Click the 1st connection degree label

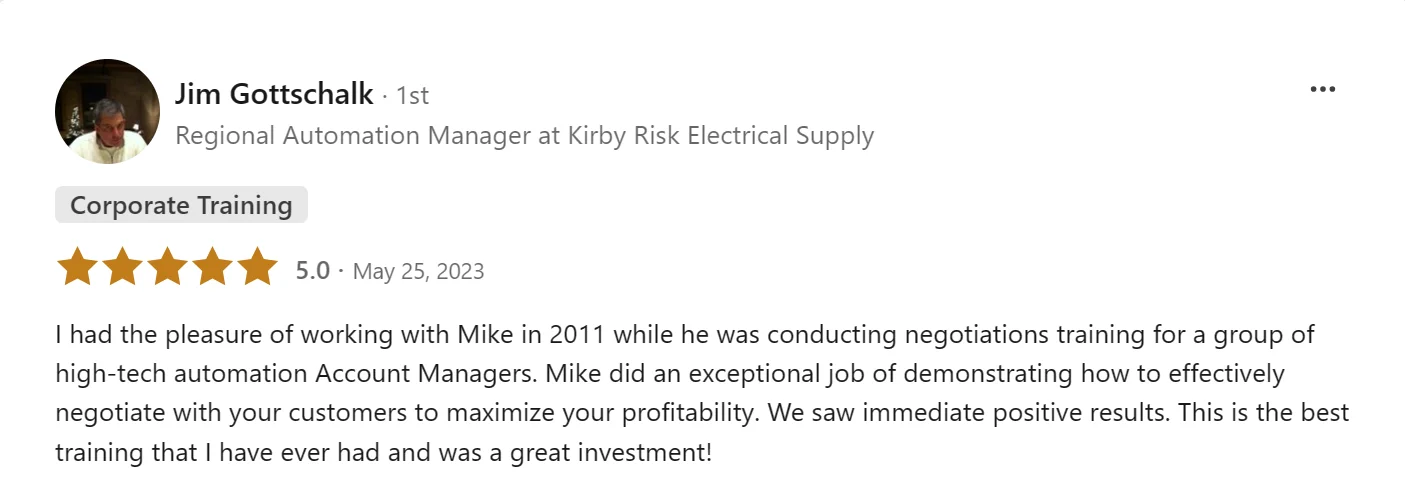coord(412,95)
